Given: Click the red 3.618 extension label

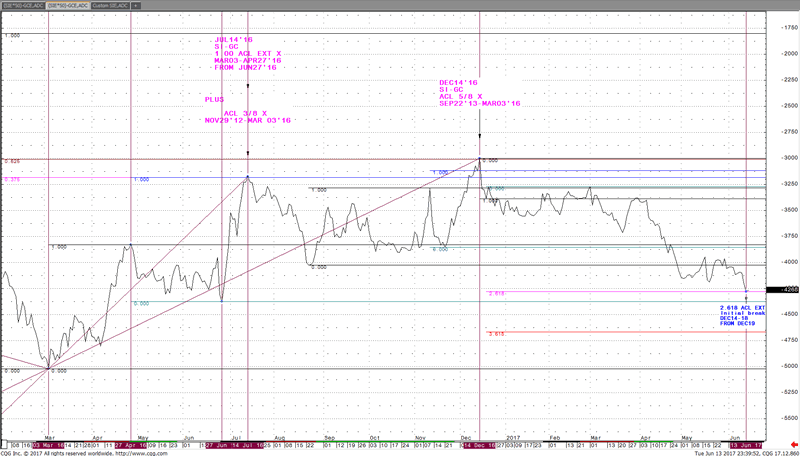Looking at the screenshot, I should pos(496,334).
